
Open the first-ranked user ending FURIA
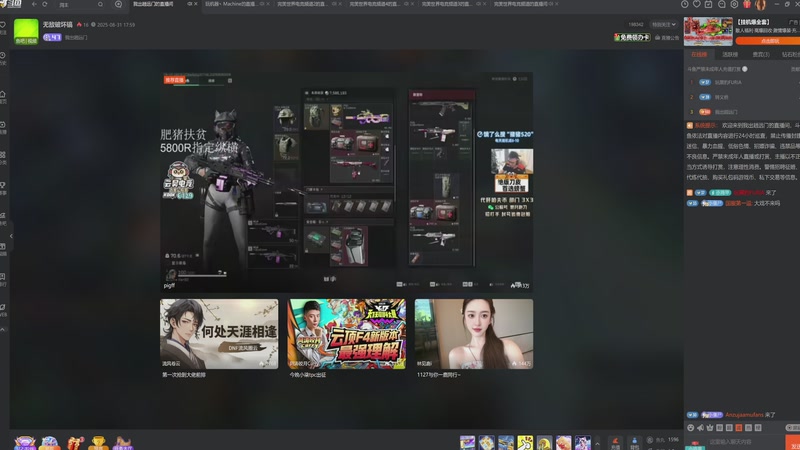click(x=728, y=82)
